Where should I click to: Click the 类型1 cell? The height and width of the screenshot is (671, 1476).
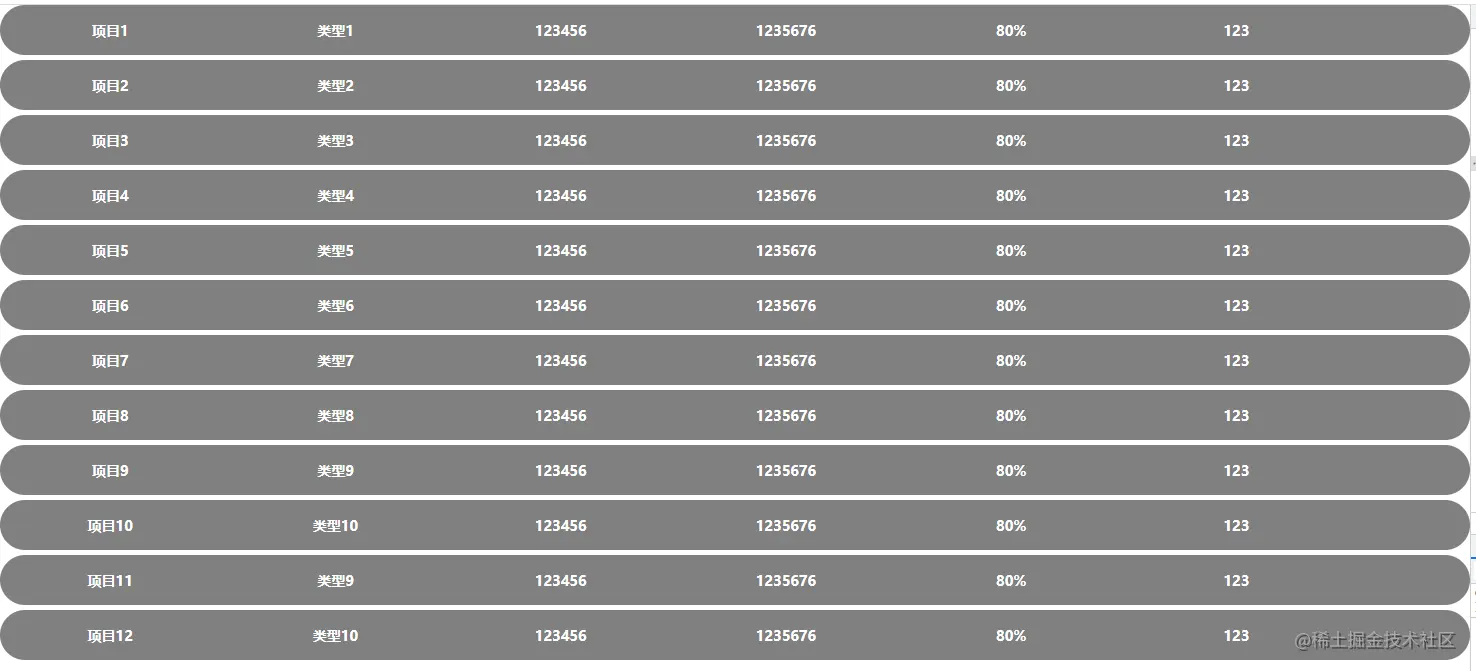click(x=335, y=31)
